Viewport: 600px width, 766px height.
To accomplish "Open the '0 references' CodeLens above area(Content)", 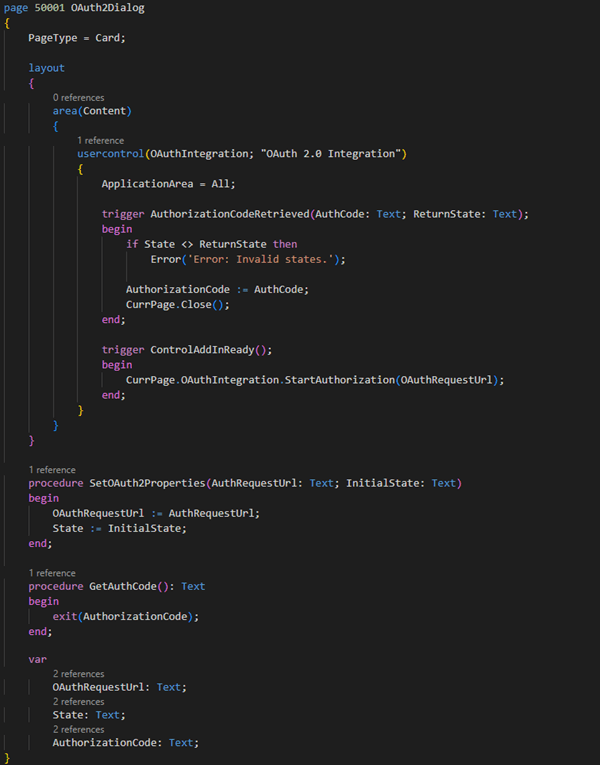I will [x=78, y=98].
